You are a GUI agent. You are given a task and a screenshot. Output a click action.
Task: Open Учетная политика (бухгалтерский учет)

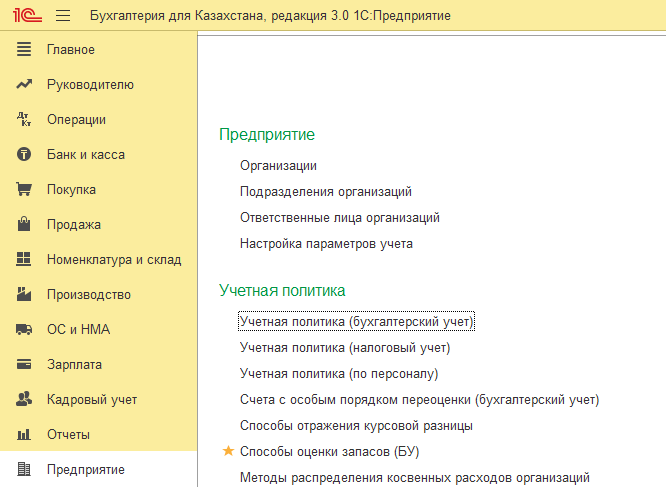pyautogui.click(x=356, y=321)
